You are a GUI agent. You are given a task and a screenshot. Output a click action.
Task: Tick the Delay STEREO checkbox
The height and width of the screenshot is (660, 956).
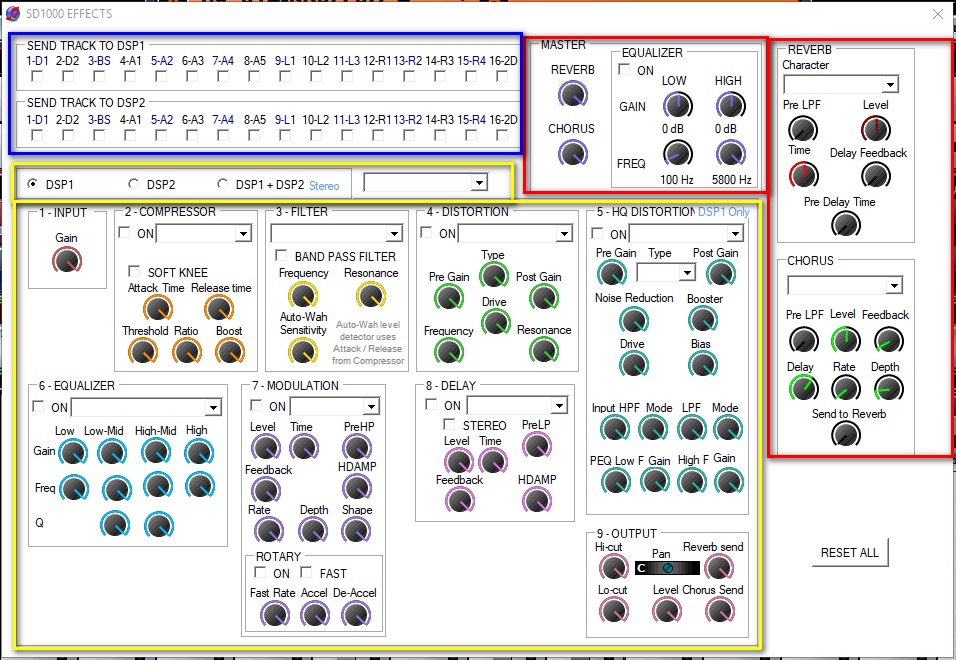449,424
